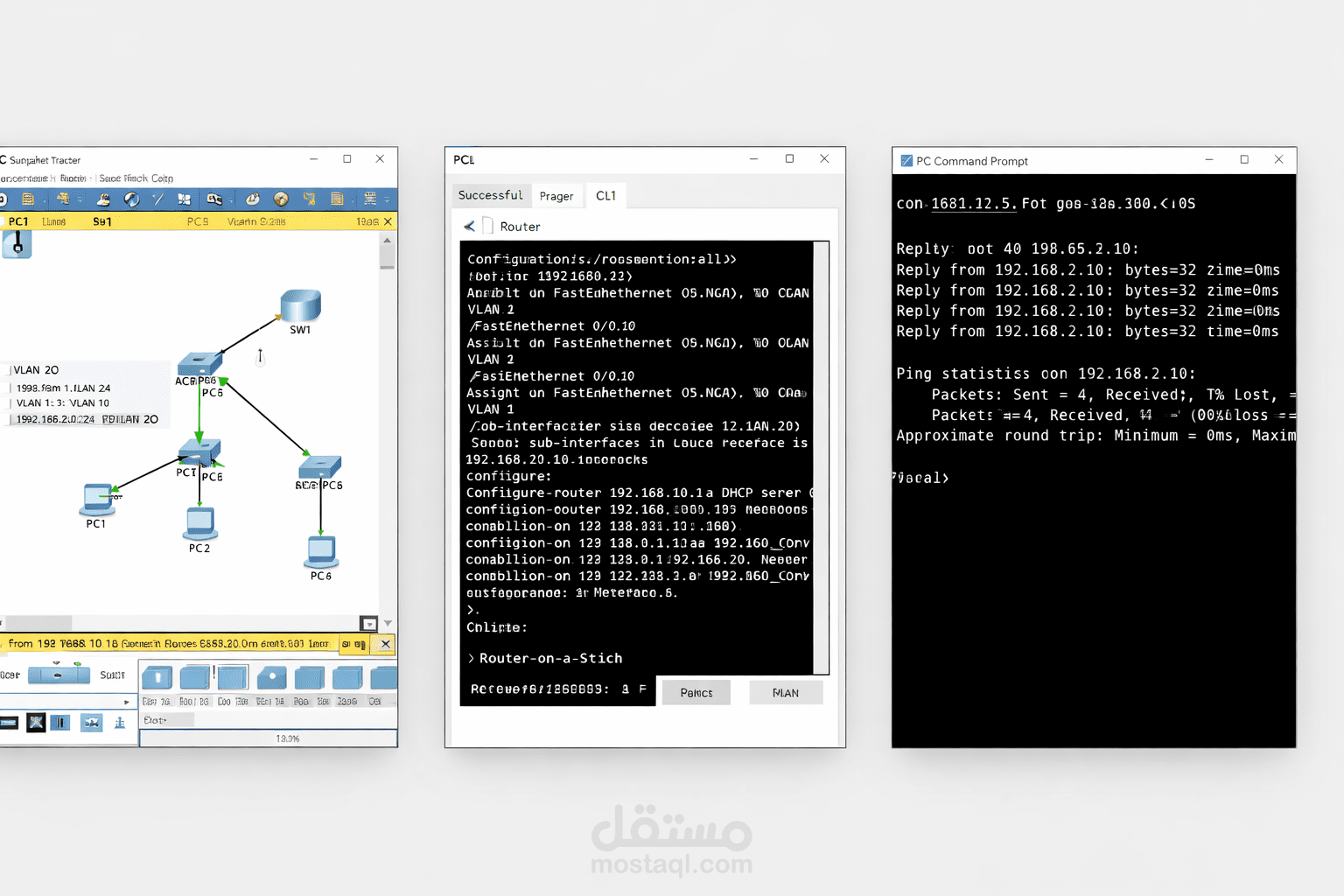Click the Elat field under the device thumbnails
1344x896 pixels.
(167, 720)
